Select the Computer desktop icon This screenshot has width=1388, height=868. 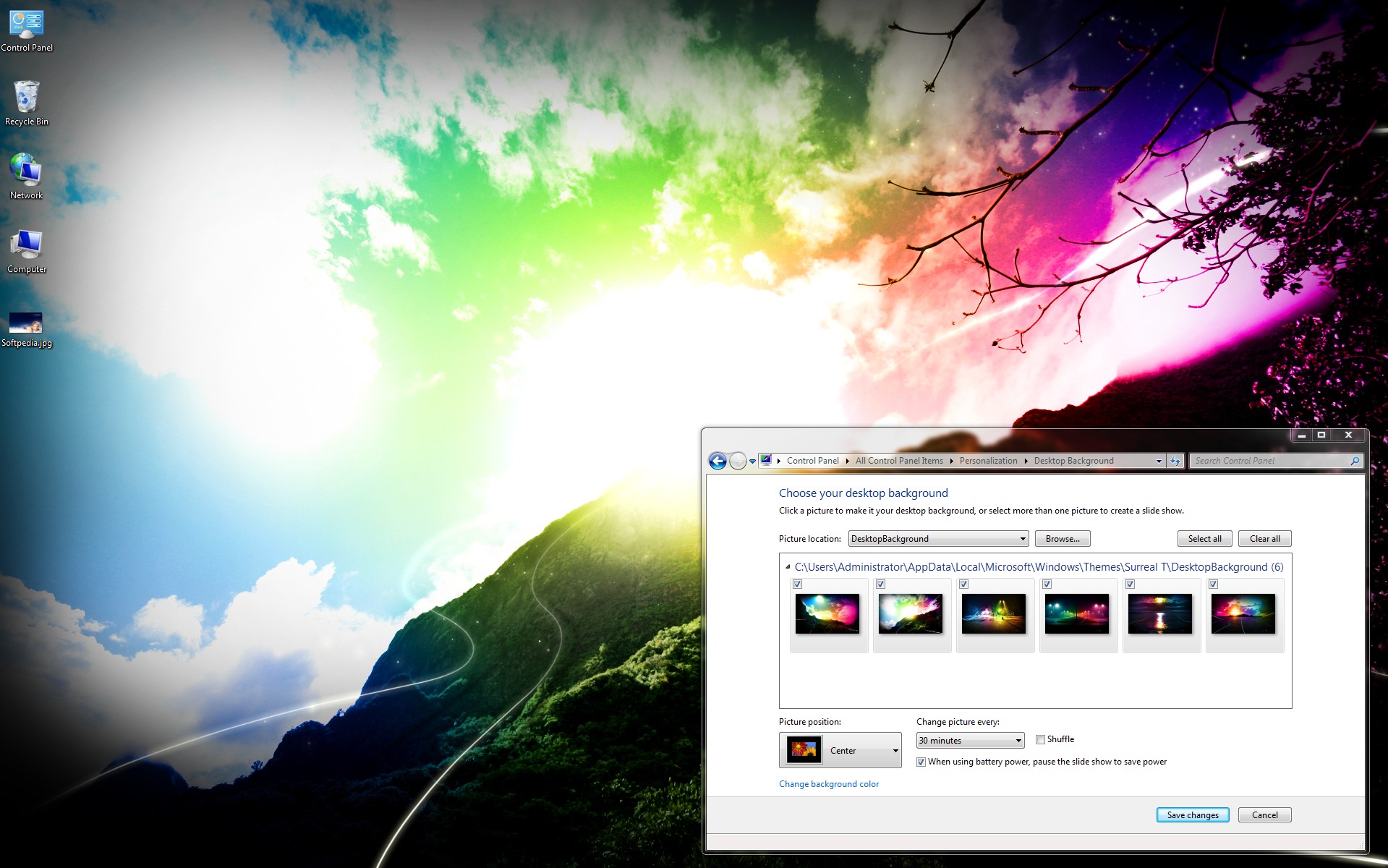pos(27,251)
